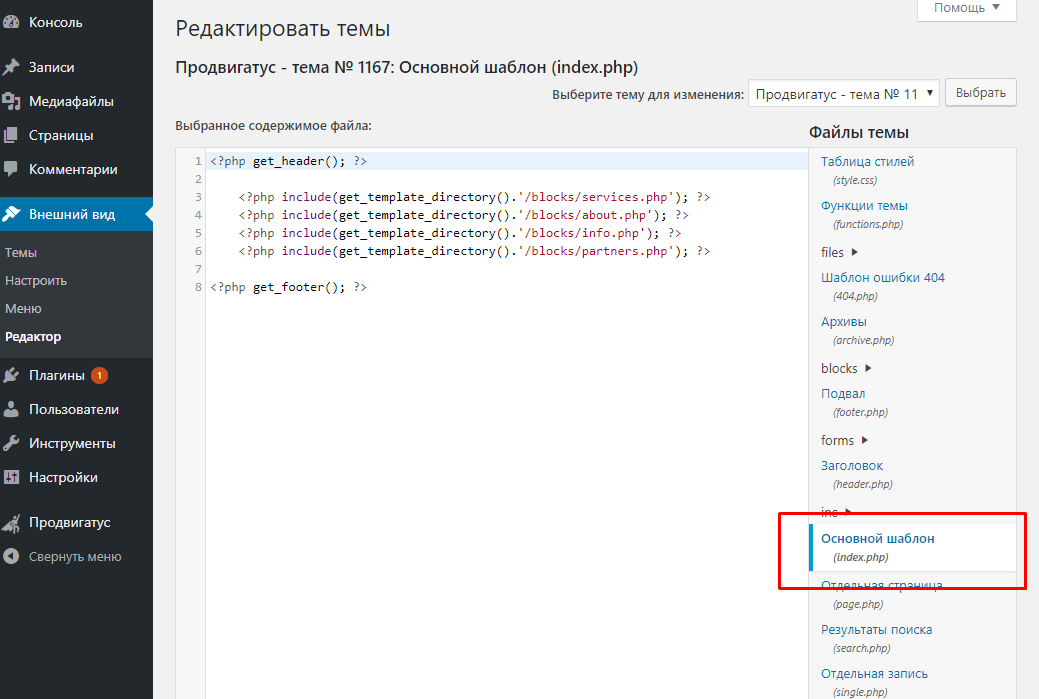Click the Консоль dashboard icon
1039x699 pixels.
coord(12,22)
